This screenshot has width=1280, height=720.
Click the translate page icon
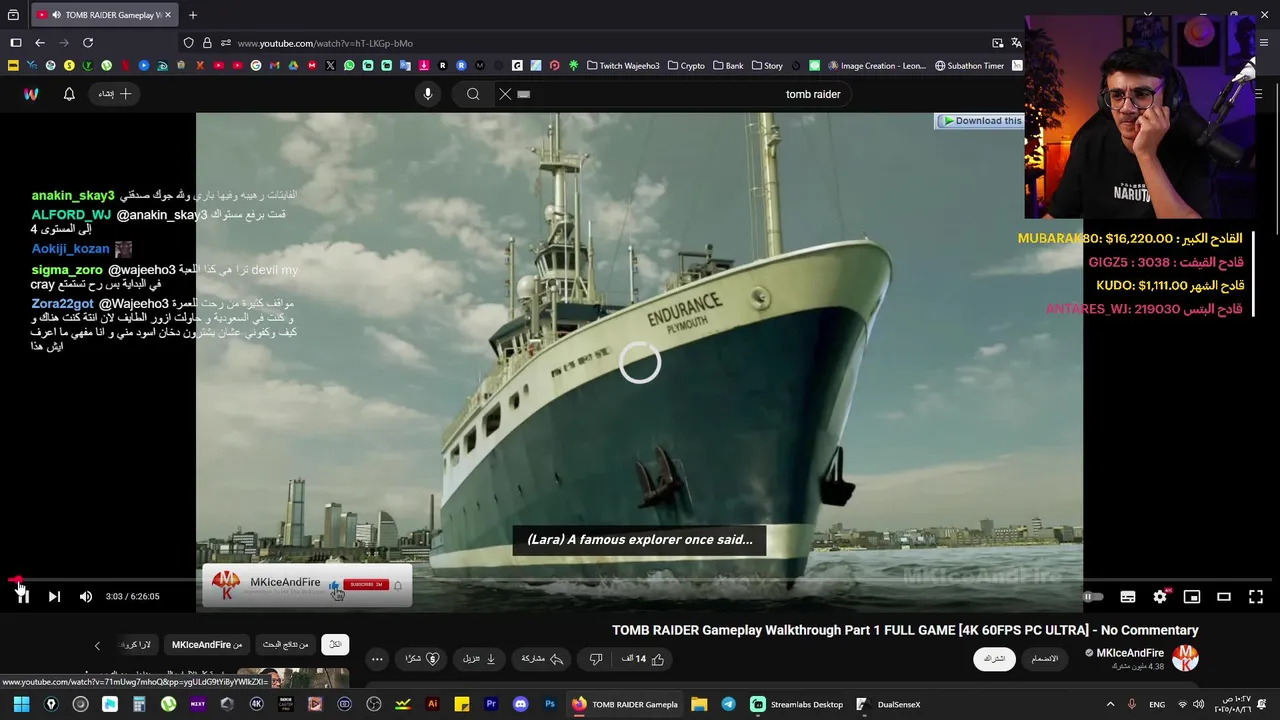click(1017, 43)
